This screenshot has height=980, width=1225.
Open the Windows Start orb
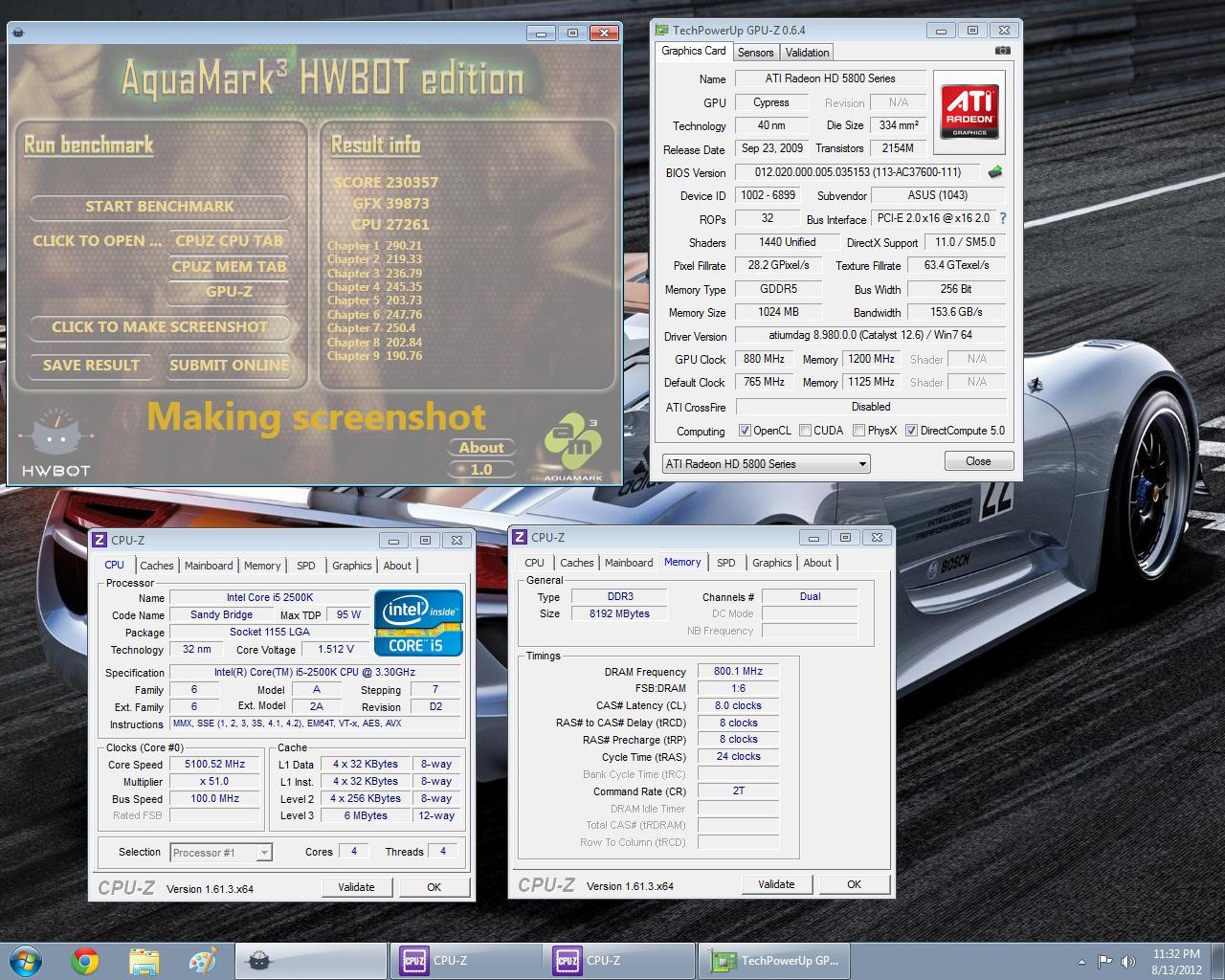coord(26,961)
